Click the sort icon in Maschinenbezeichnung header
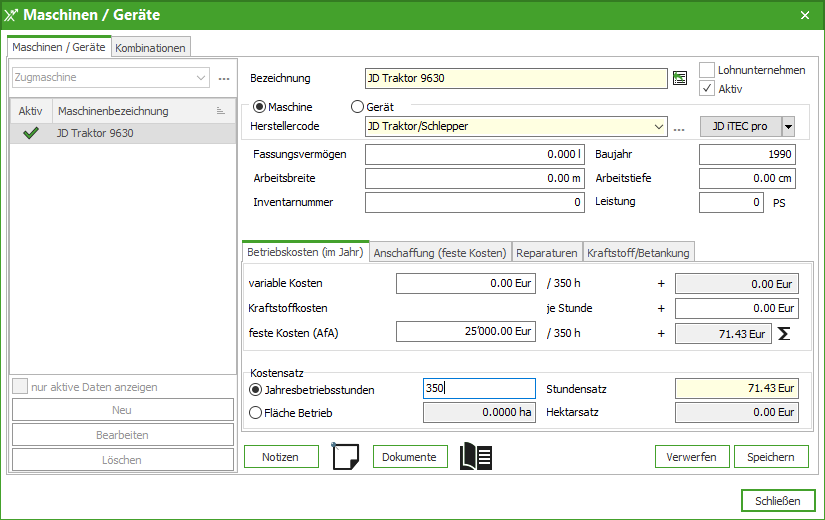The height and width of the screenshot is (520, 825). coord(221,111)
